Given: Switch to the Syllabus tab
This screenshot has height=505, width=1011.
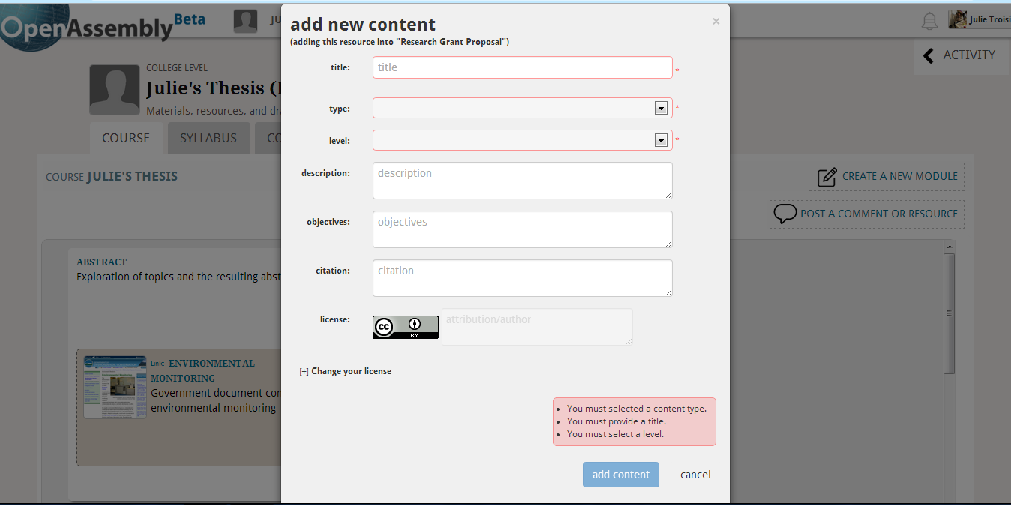Looking at the screenshot, I should tap(208, 138).
